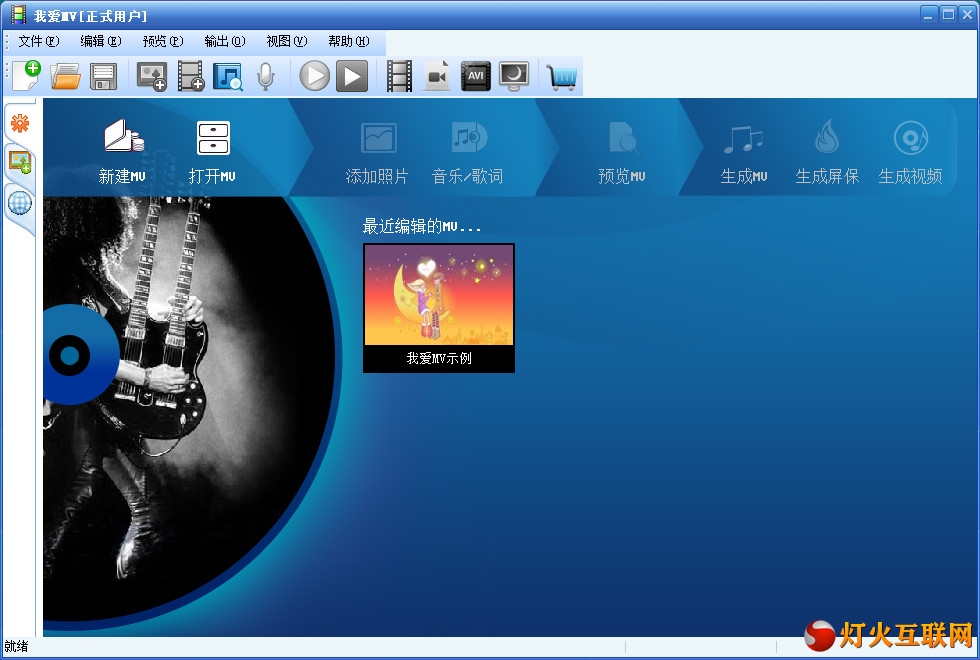The height and width of the screenshot is (660, 980).
Task: Open the 输出(O) menu
Action: point(224,41)
